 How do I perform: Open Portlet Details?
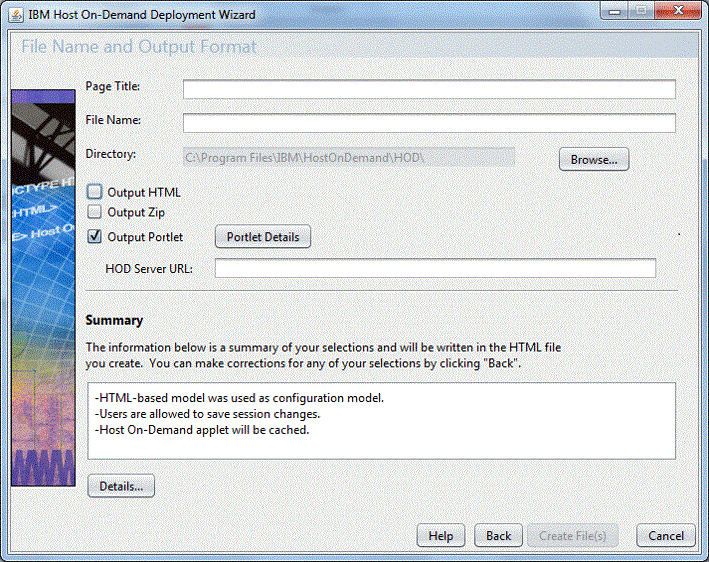coord(263,236)
